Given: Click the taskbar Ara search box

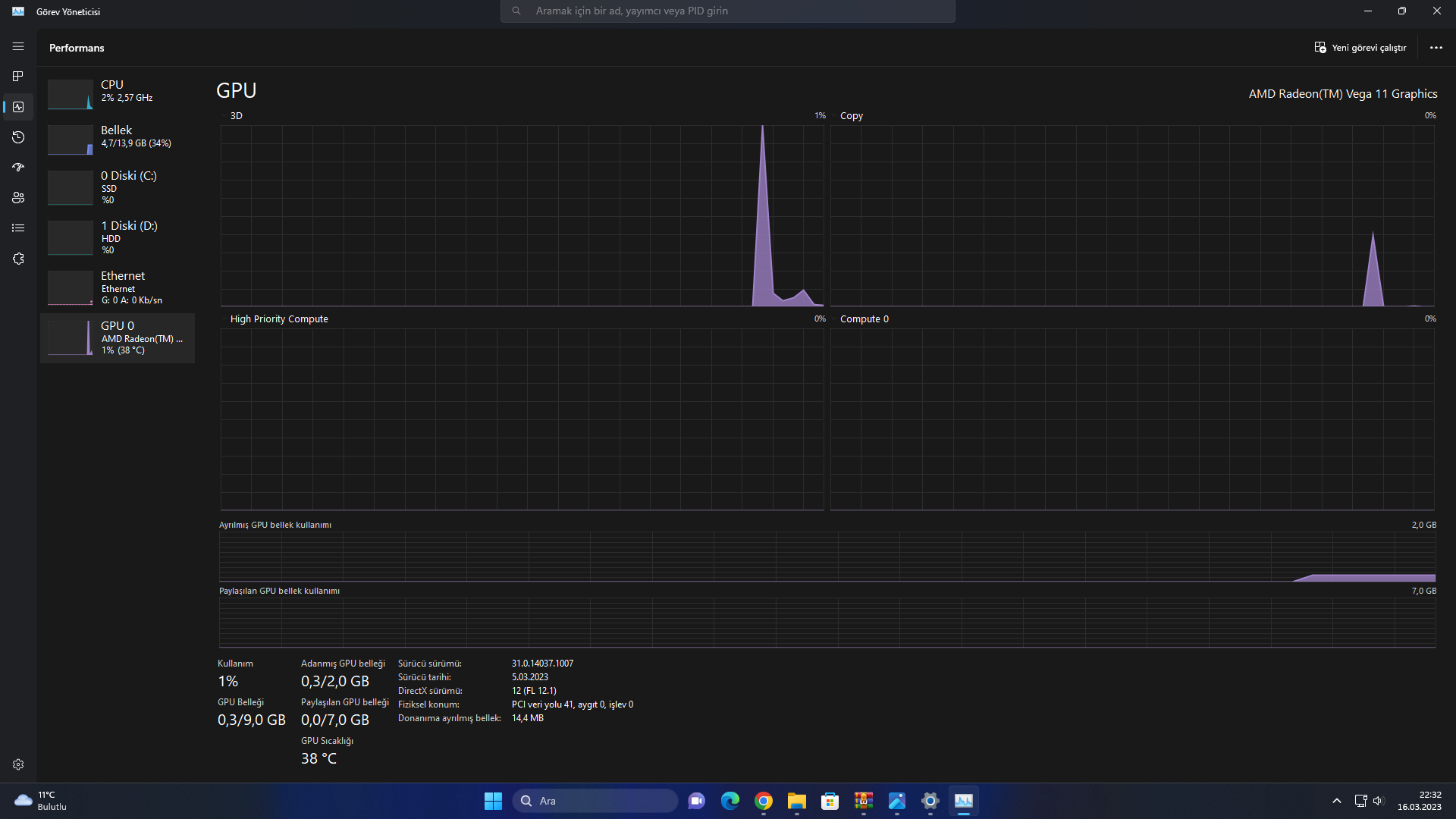Looking at the screenshot, I should click(595, 801).
